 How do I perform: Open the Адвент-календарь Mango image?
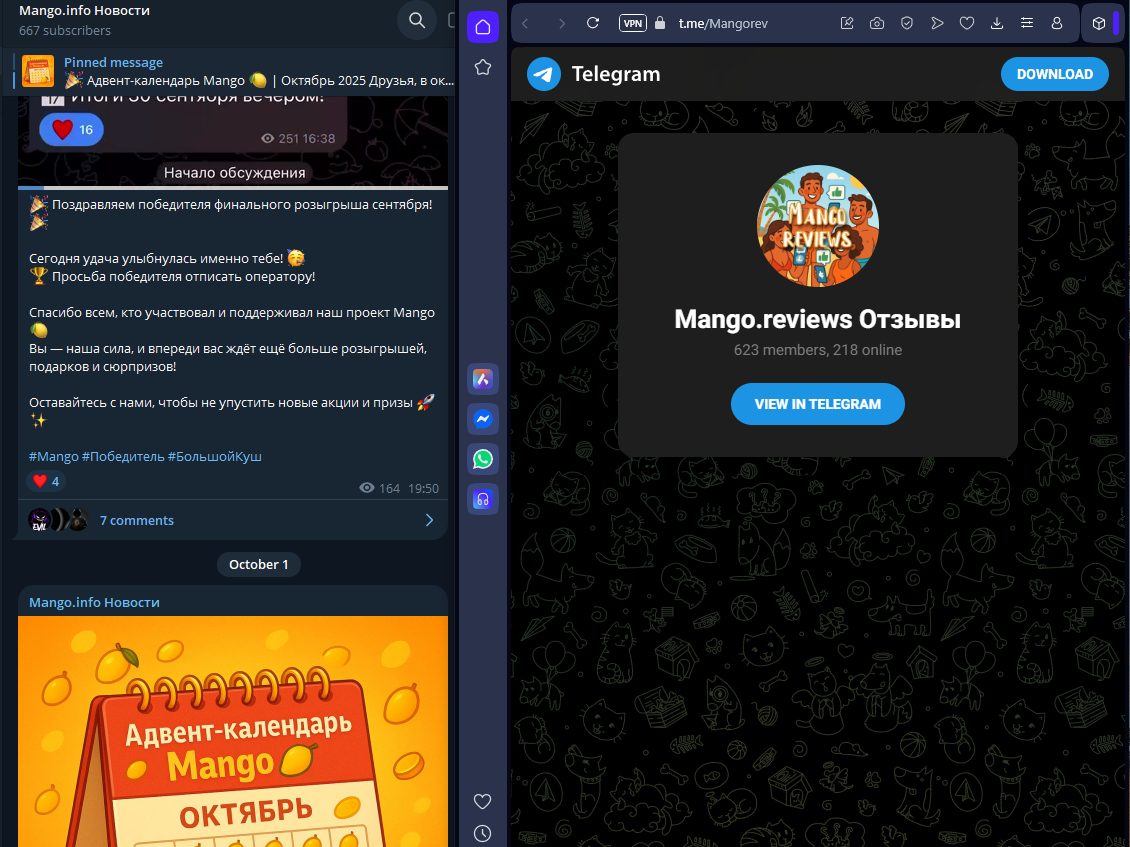click(233, 731)
